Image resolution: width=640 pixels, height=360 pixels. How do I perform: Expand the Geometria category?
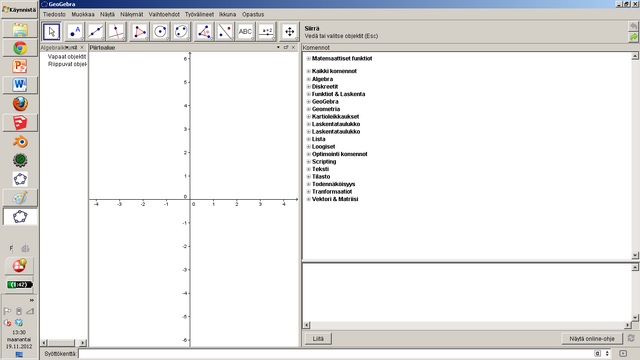pyautogui.click(x=309, y=109)
